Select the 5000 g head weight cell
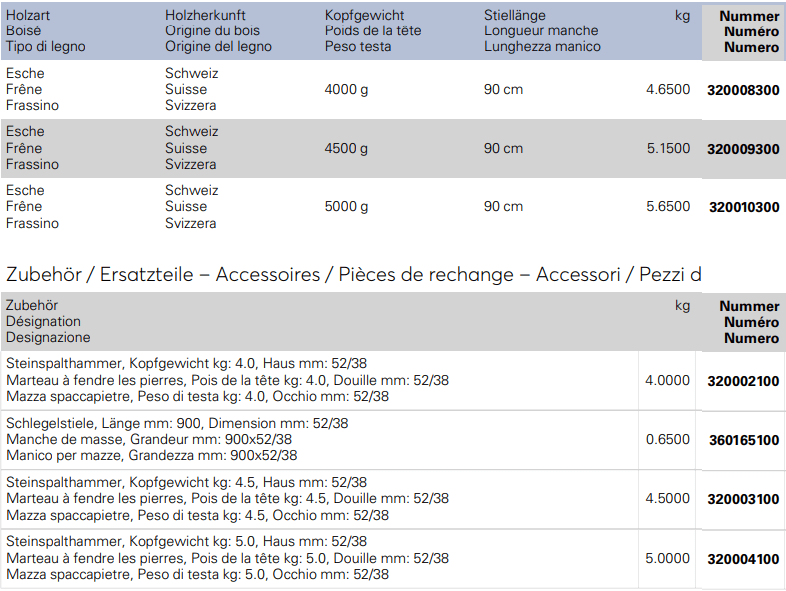 (346, 207)
